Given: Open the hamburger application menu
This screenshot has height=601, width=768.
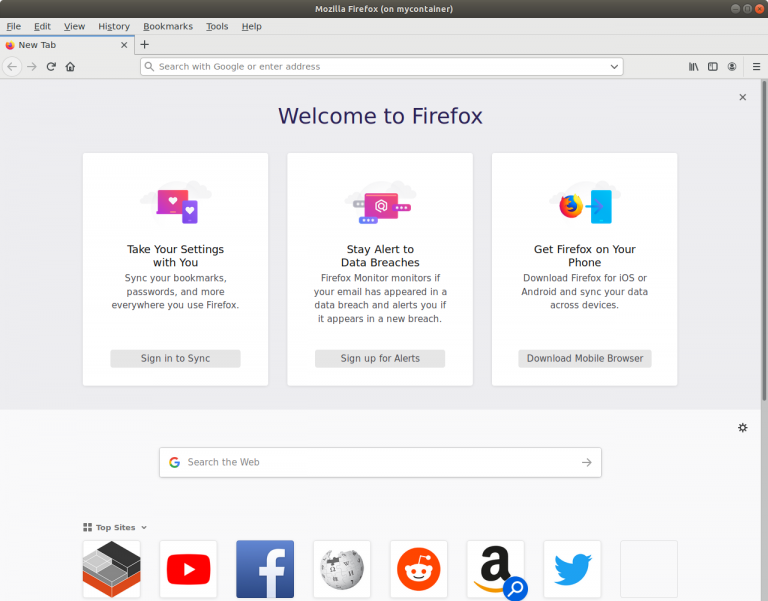Looking at the screenshot, I should click(756, 67).
